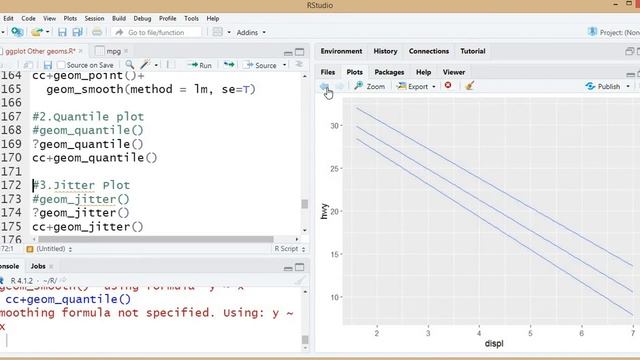
Task: Expand the Source options dropdown arrow
Action: click(284, 65)
